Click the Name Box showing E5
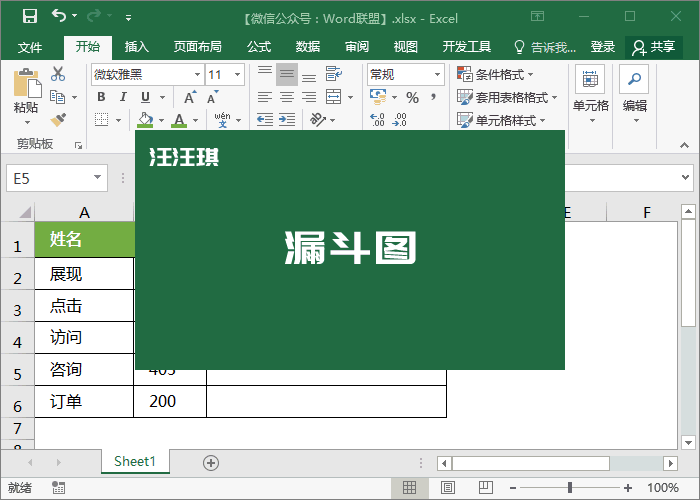This screenshot has height=500, width=700. (x=57, y=178)
